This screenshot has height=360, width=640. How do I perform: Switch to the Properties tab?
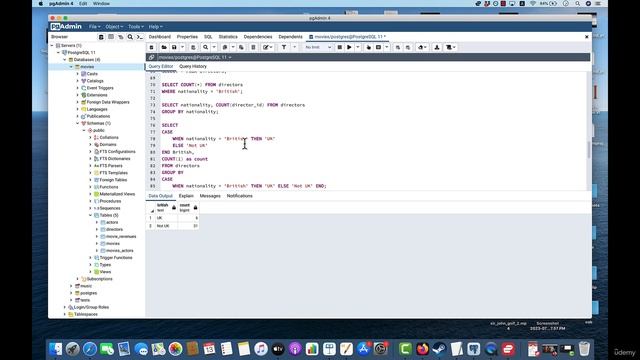point(187,37)
